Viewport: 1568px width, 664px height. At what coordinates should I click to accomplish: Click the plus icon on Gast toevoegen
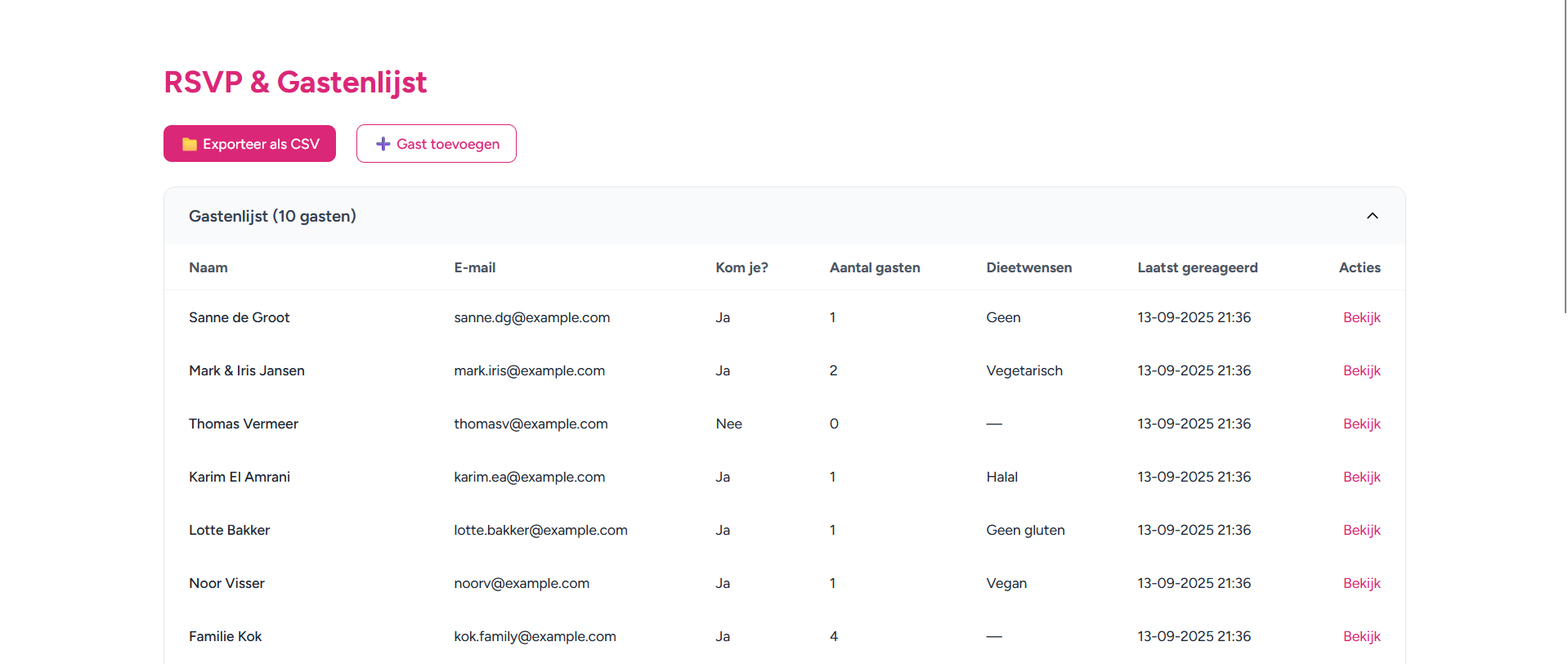coord(383,144)
